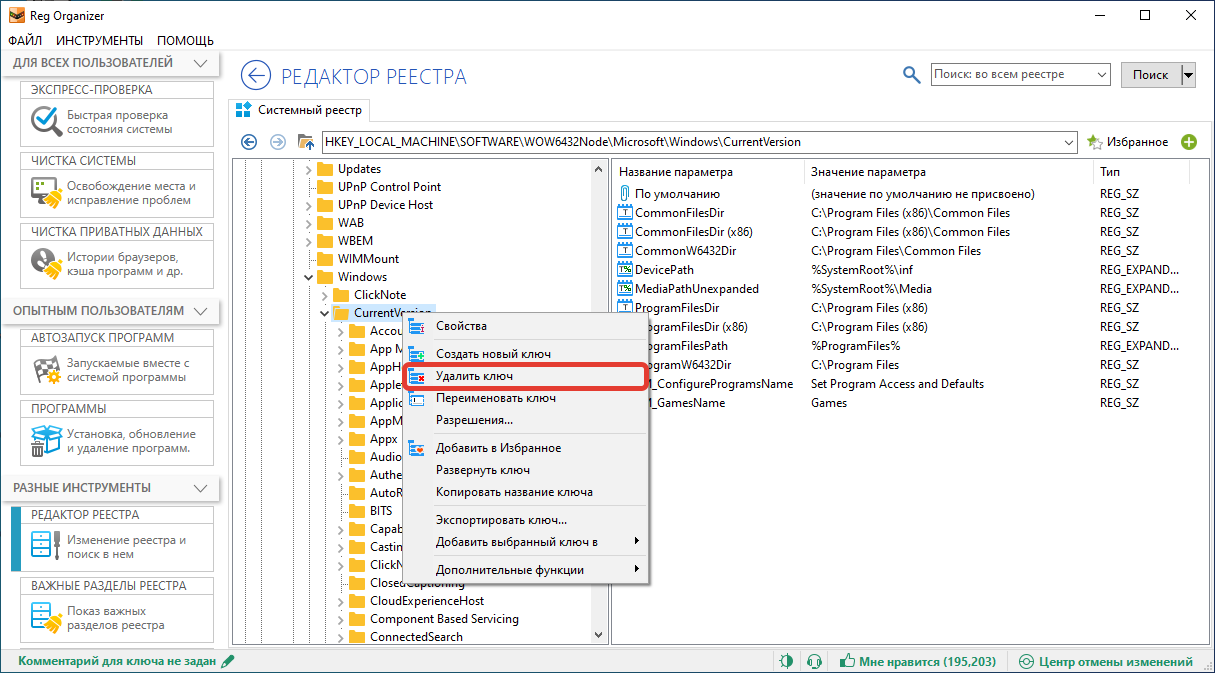Image resolution: width=1215 pixels, height=673 pixels.
Task: Open the registry path address dropdown
Action: [1068, 142]
